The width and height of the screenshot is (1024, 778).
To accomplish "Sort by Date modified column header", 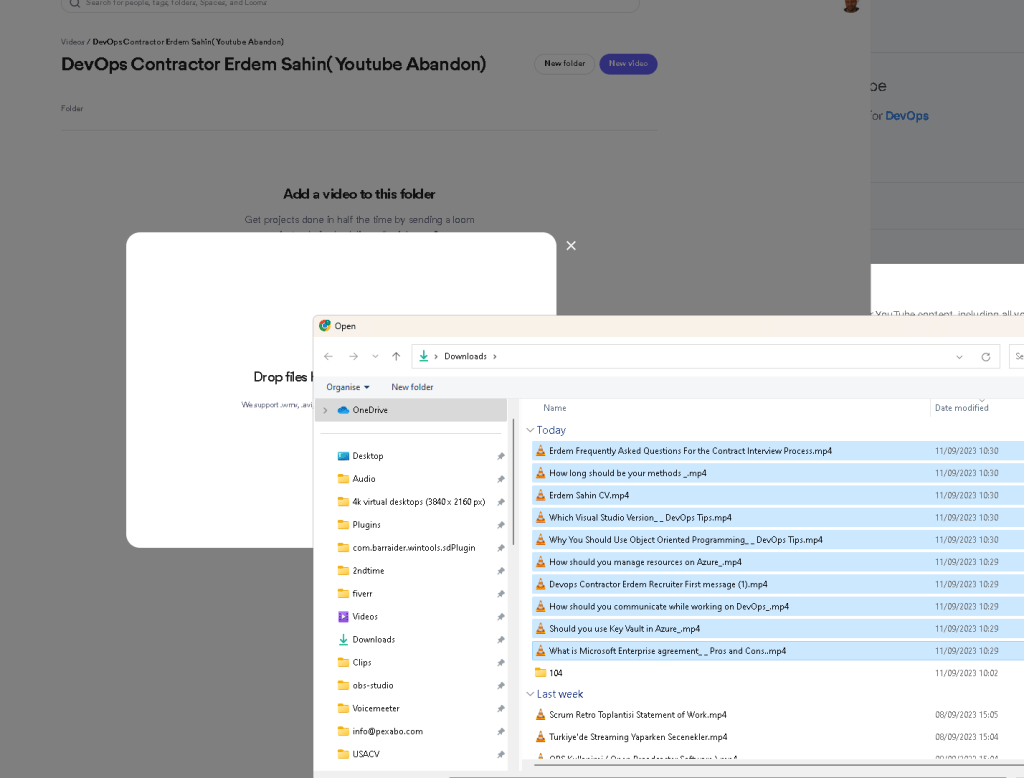I will click(x=961, y=408).
